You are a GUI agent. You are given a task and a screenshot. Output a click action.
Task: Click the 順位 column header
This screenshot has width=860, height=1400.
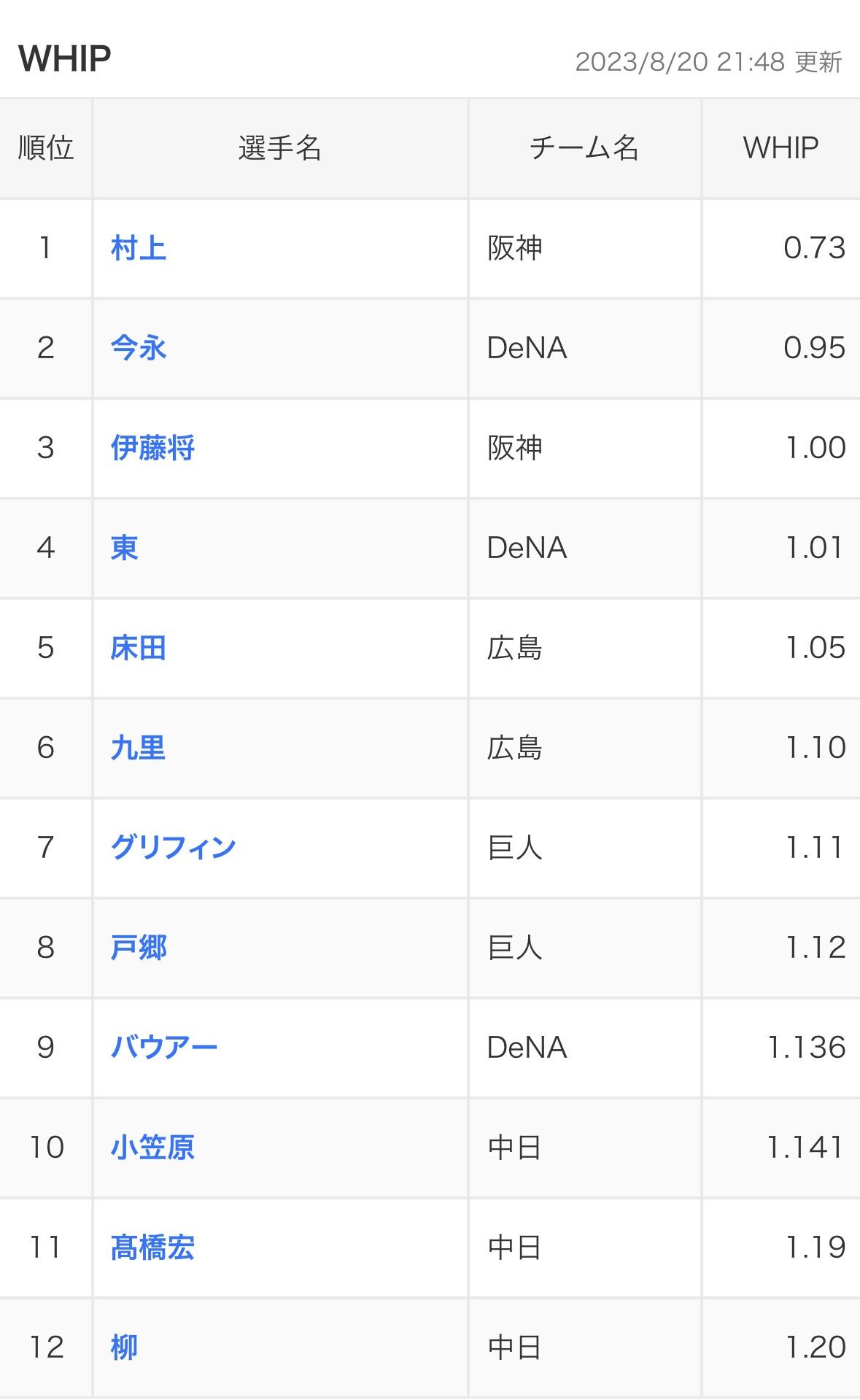[46, 148]
